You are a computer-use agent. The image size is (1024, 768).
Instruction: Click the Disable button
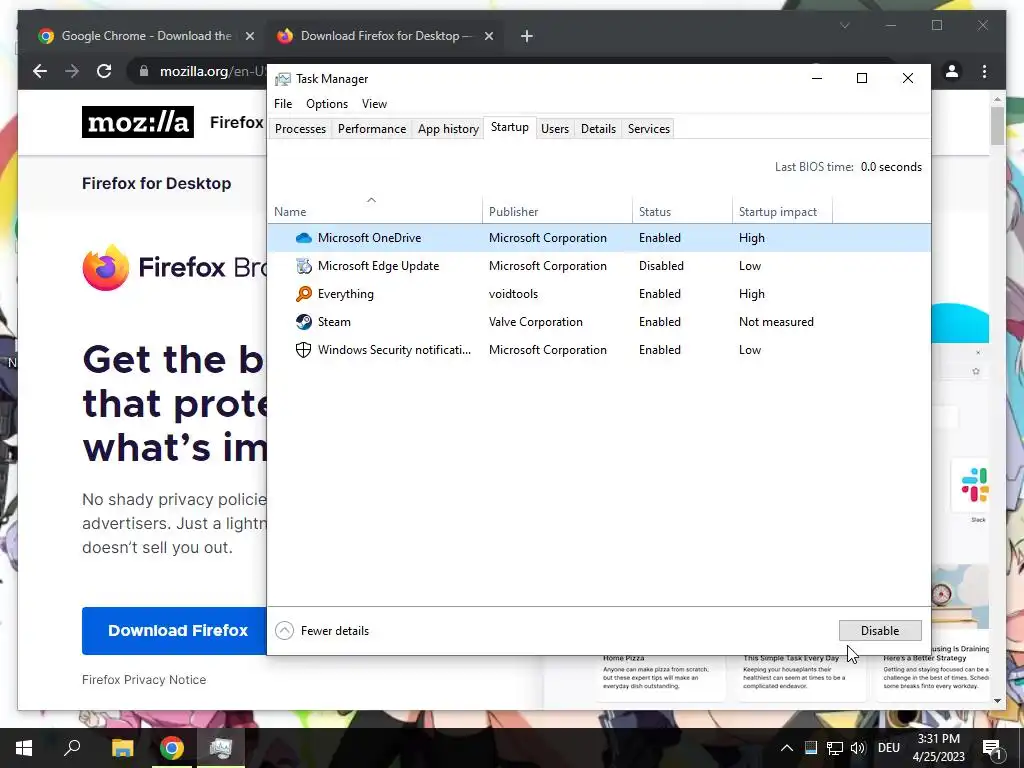(880, 630)
